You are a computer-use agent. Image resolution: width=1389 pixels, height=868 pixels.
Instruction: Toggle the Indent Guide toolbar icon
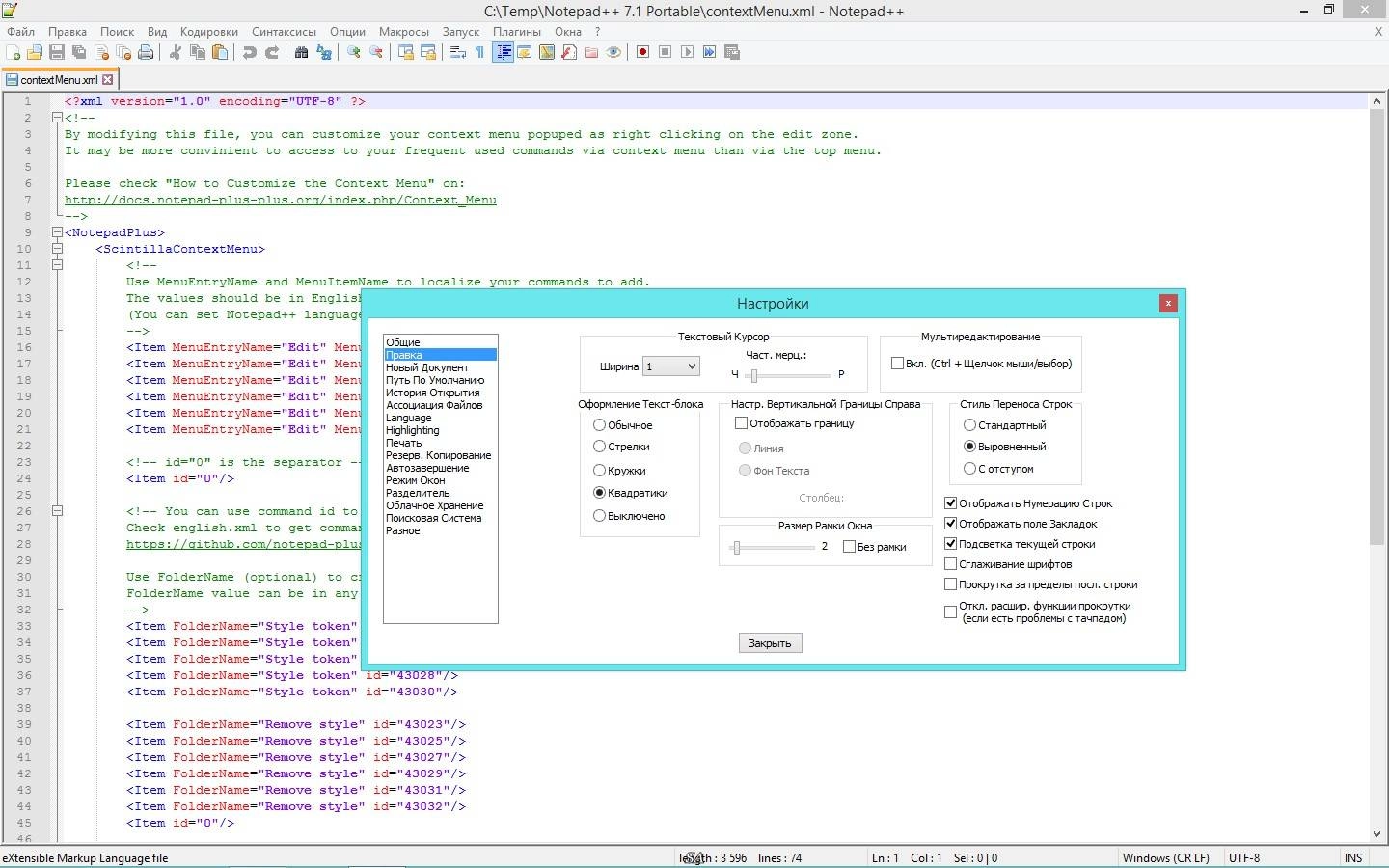pos(503,52)
